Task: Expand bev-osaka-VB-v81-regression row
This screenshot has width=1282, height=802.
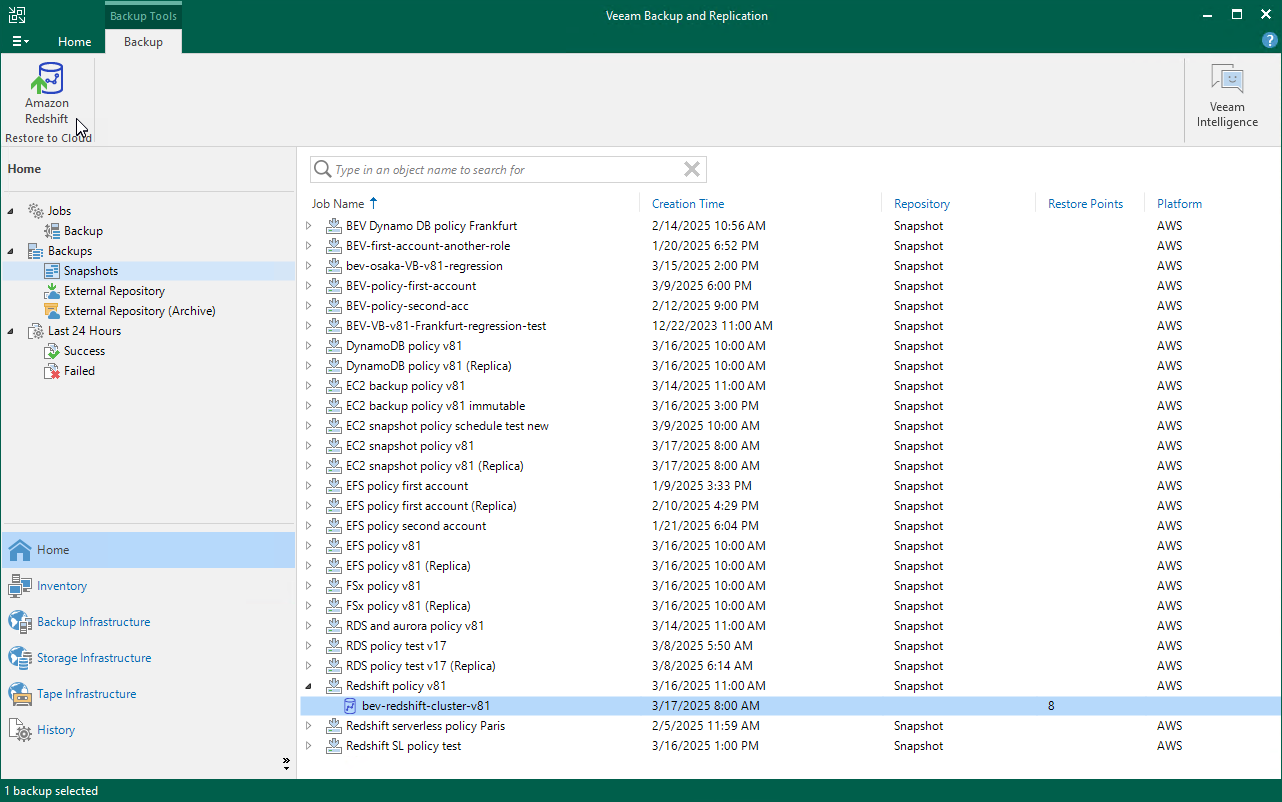Action: click(309, 266)
